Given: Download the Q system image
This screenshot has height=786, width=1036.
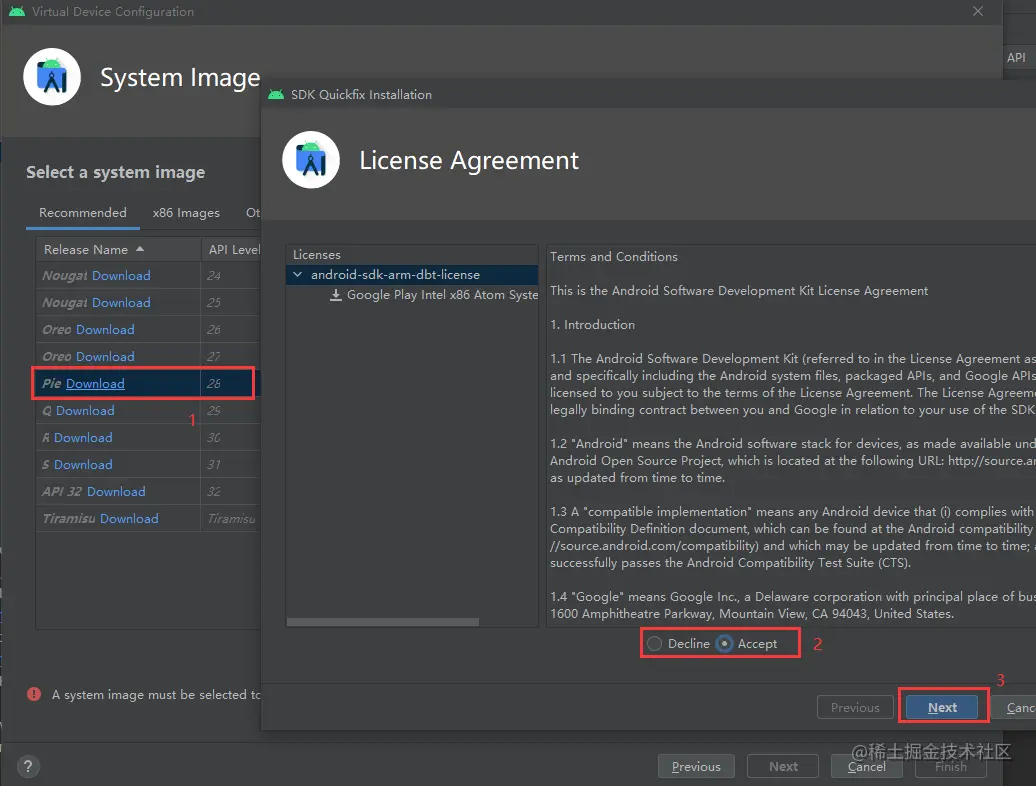Looking at the screenshot, I should pyautogui.click(x=85, y=411).
